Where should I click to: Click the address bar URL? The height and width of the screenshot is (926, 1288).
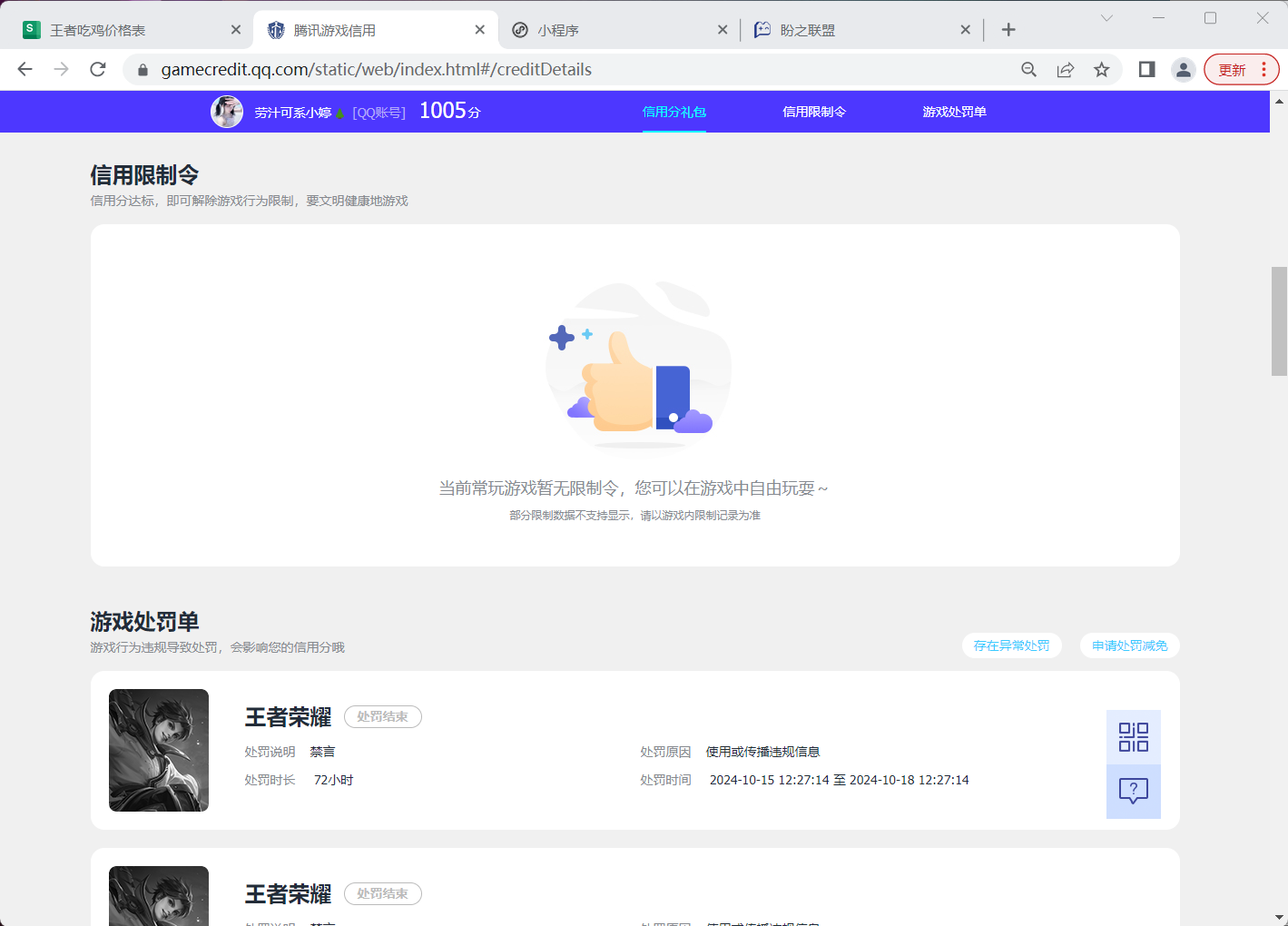[x=377, y=70]
